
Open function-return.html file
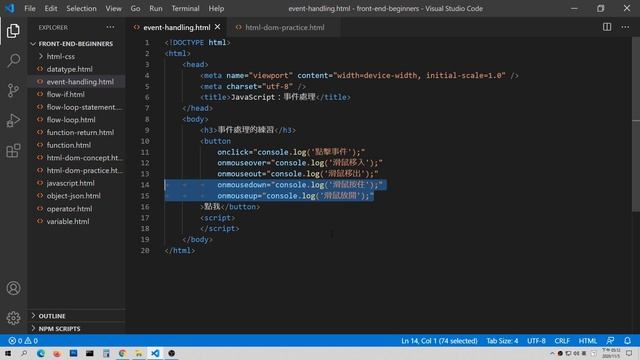click(x=80, y=132)
